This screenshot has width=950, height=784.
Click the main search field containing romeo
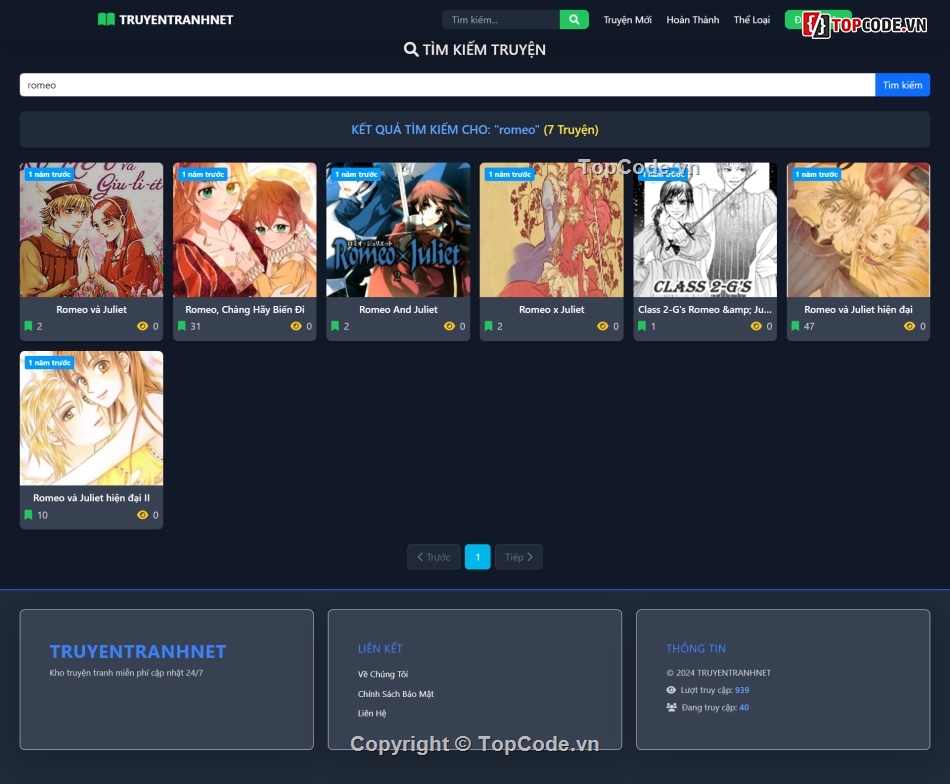(447, 85)
